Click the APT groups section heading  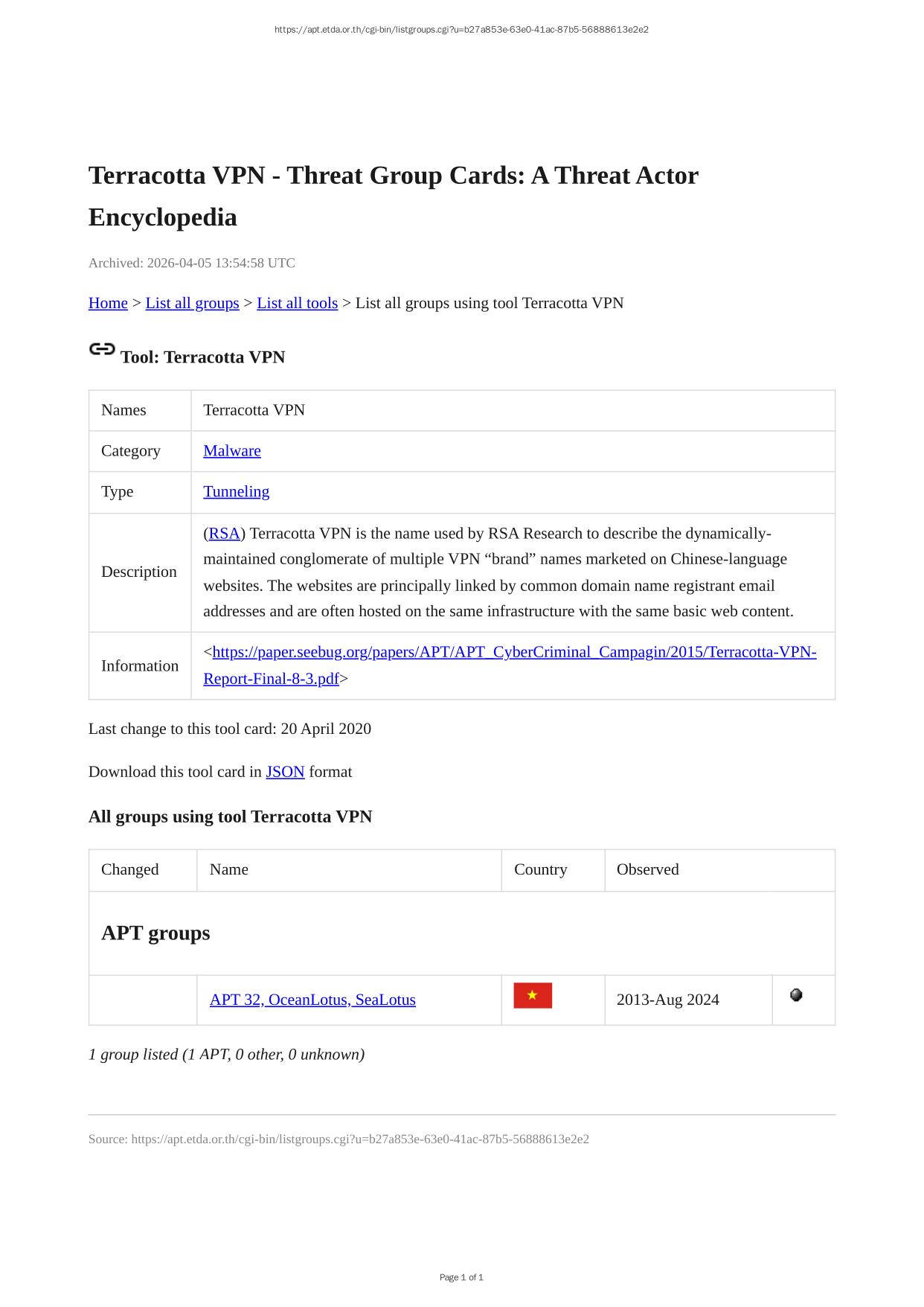click(155, 933)
